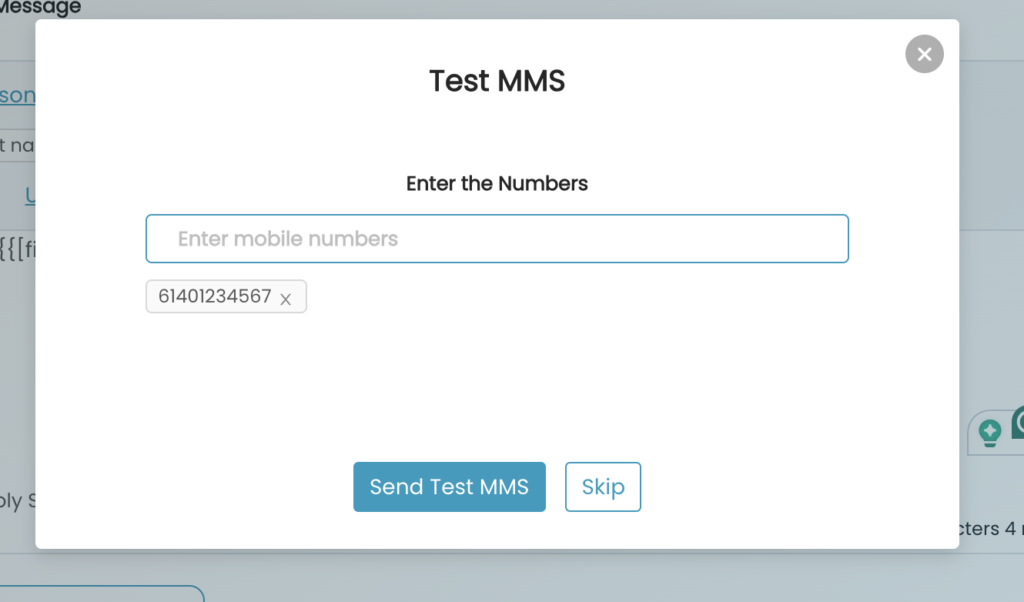
Task: Send the test MMS now
Action: click(449, 487)
